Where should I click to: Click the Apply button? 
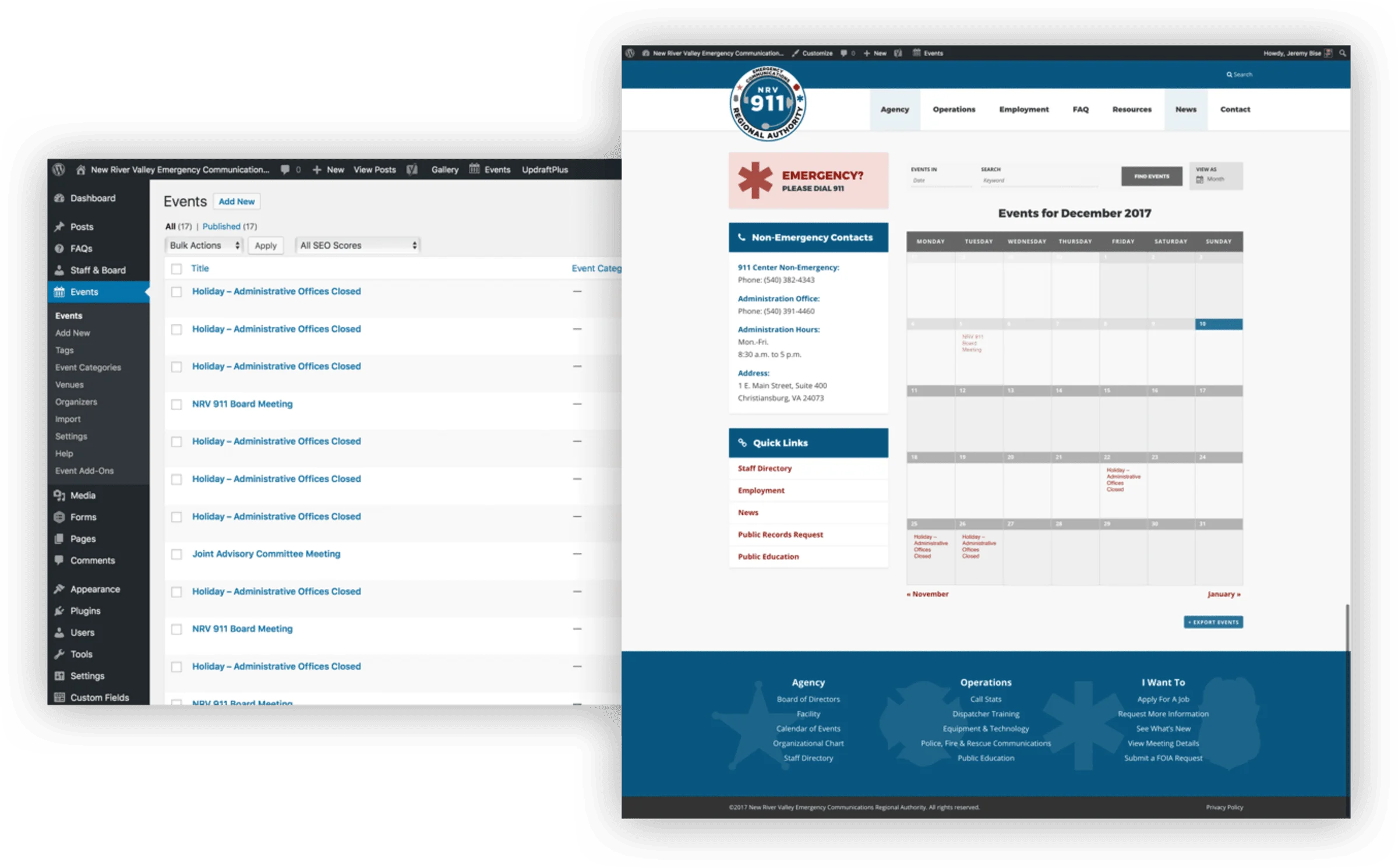point(266,245)
